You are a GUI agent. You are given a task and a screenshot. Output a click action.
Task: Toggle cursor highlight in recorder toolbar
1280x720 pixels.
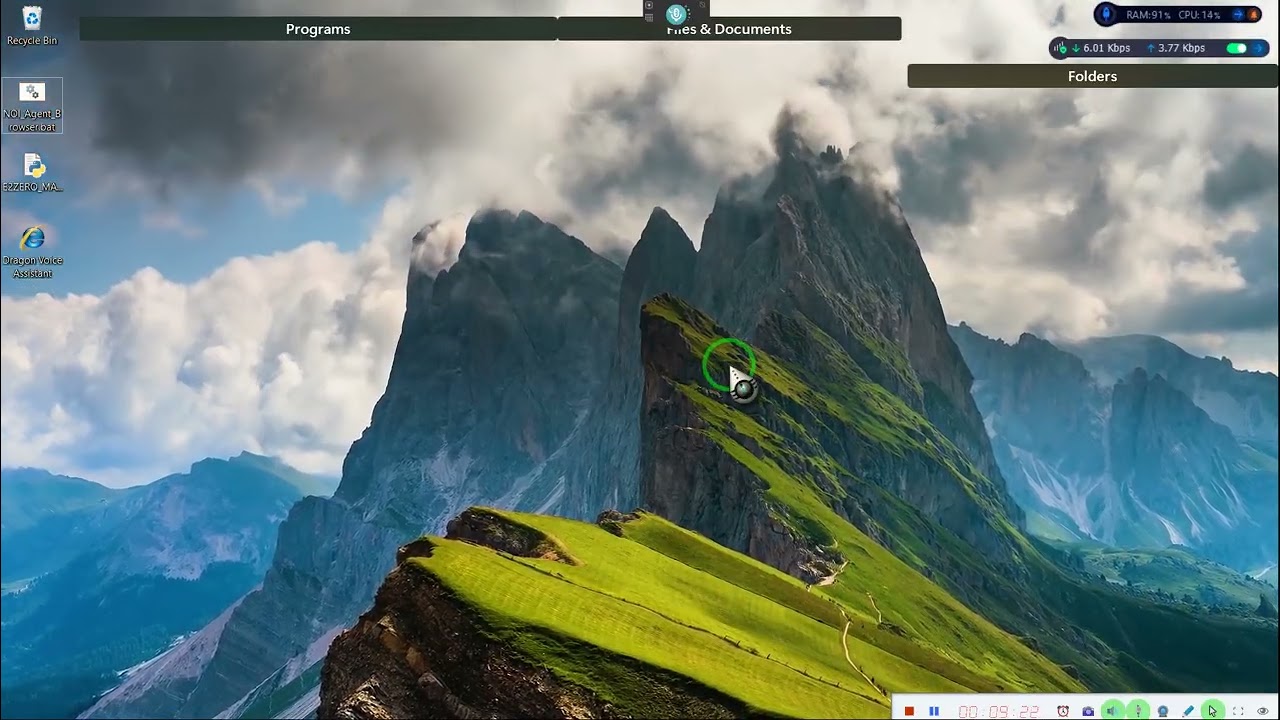coord(1212,711)
